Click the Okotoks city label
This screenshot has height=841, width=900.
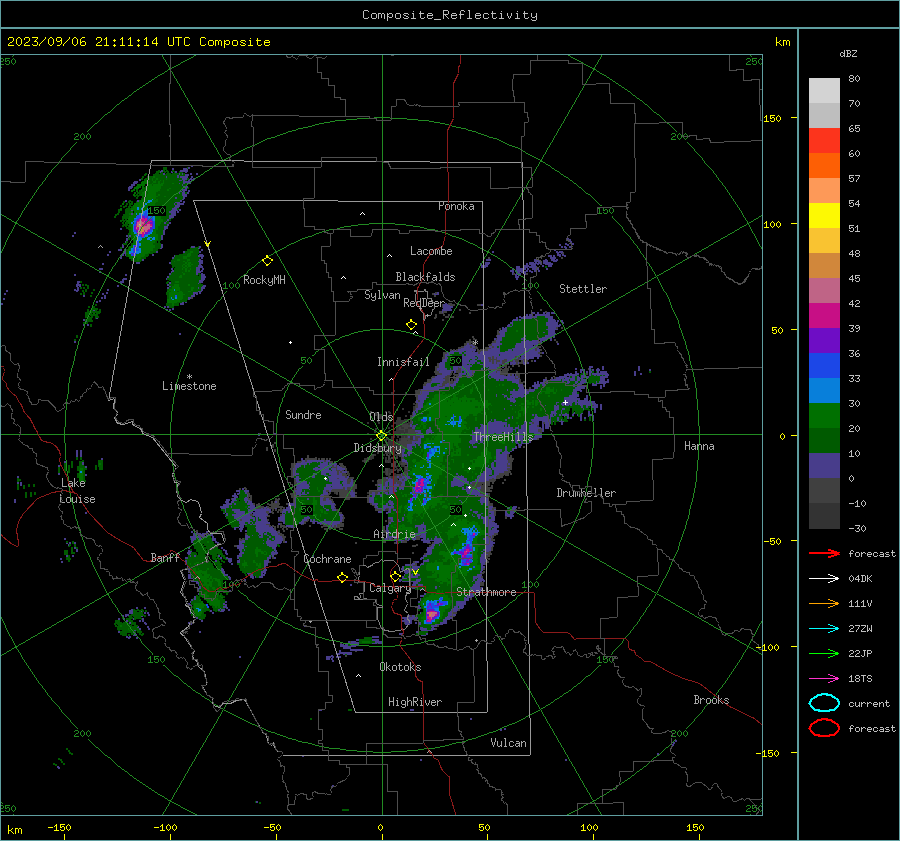point(400,667)
